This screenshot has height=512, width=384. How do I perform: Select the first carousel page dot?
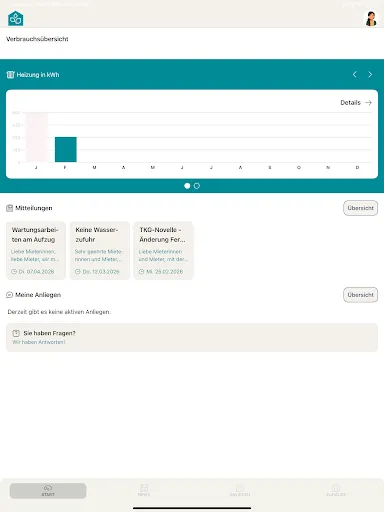tap(187, 186)
